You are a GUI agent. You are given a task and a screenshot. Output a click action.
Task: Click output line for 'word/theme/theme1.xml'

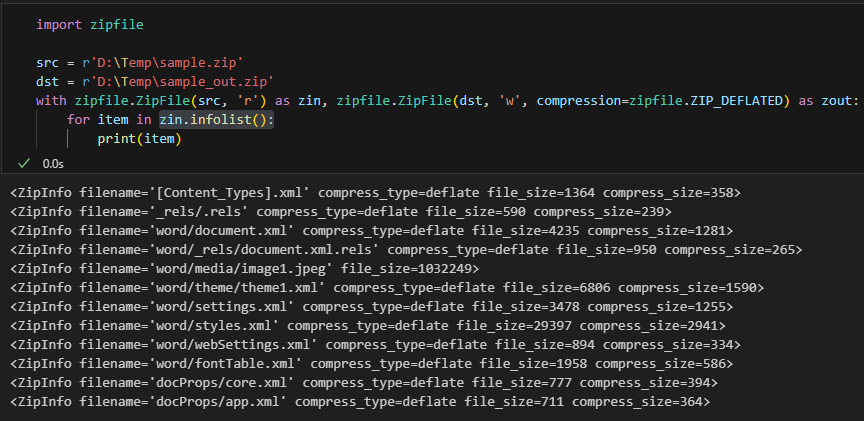click(x=387, y=288)
